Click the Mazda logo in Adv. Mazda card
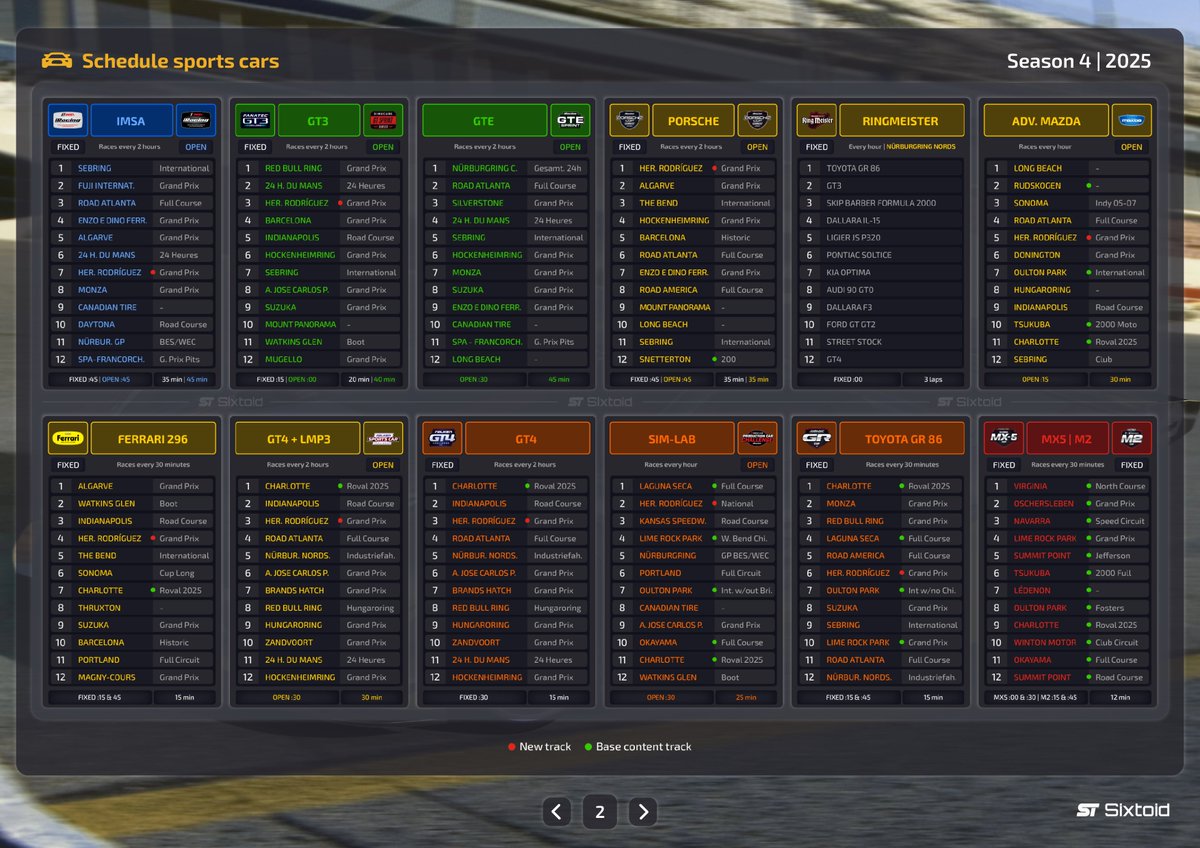 click(1131, 121)
